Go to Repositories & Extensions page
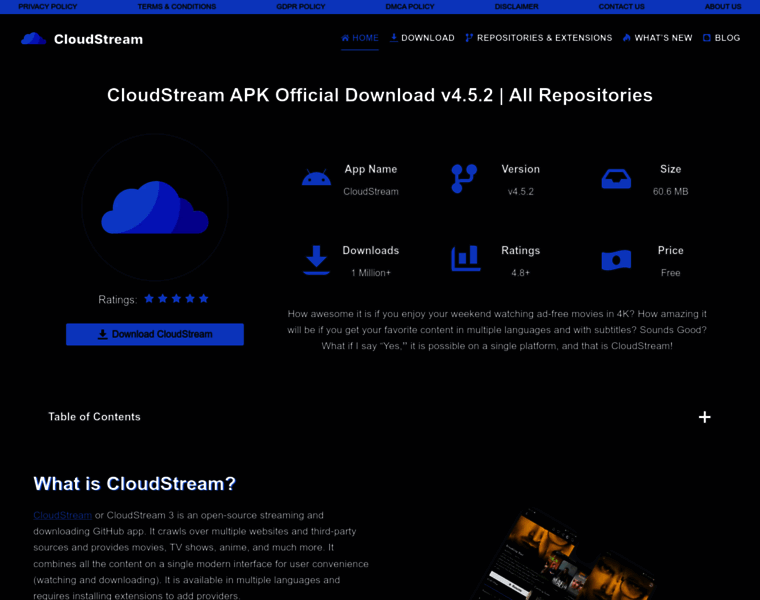The height and width of the screenshot is (600, 760). click(538, 38)
